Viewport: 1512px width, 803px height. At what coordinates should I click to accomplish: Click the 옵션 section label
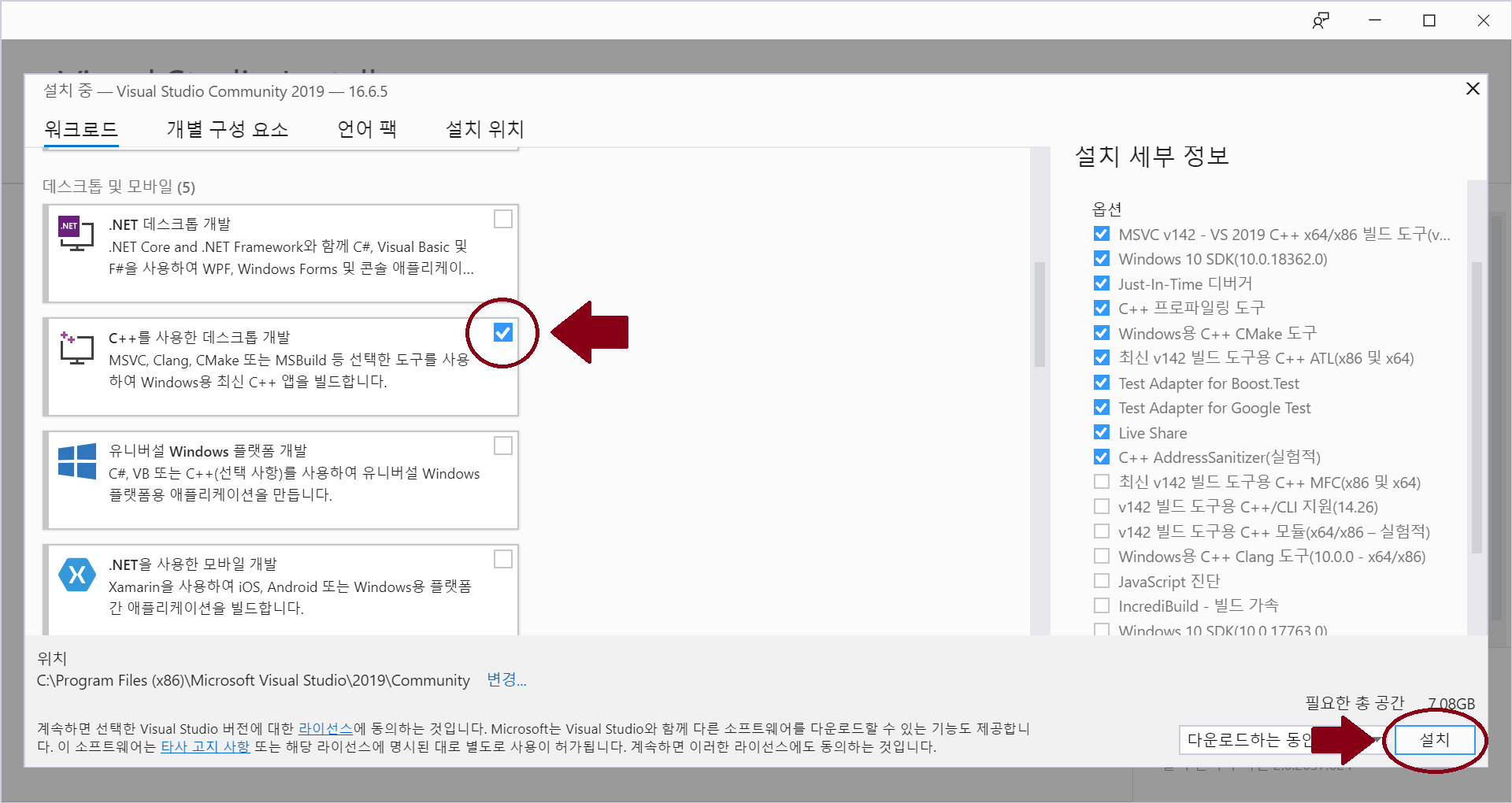pos(1106,209)
